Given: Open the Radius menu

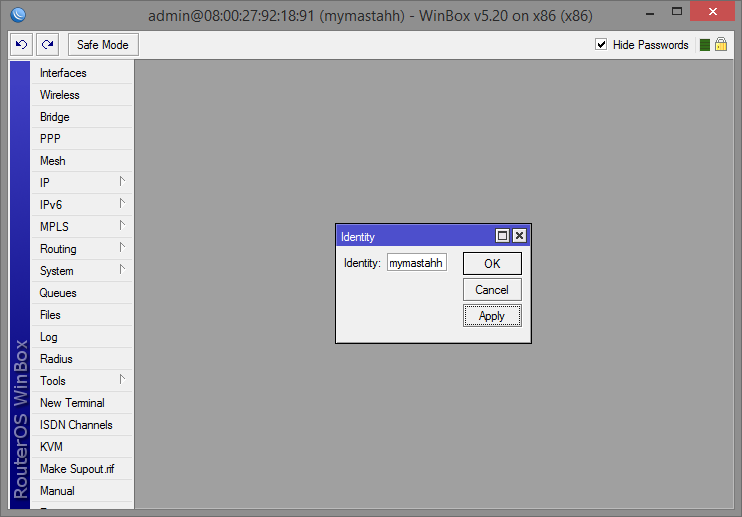Looking at the screenshot, I should click(x=82, y=359).
